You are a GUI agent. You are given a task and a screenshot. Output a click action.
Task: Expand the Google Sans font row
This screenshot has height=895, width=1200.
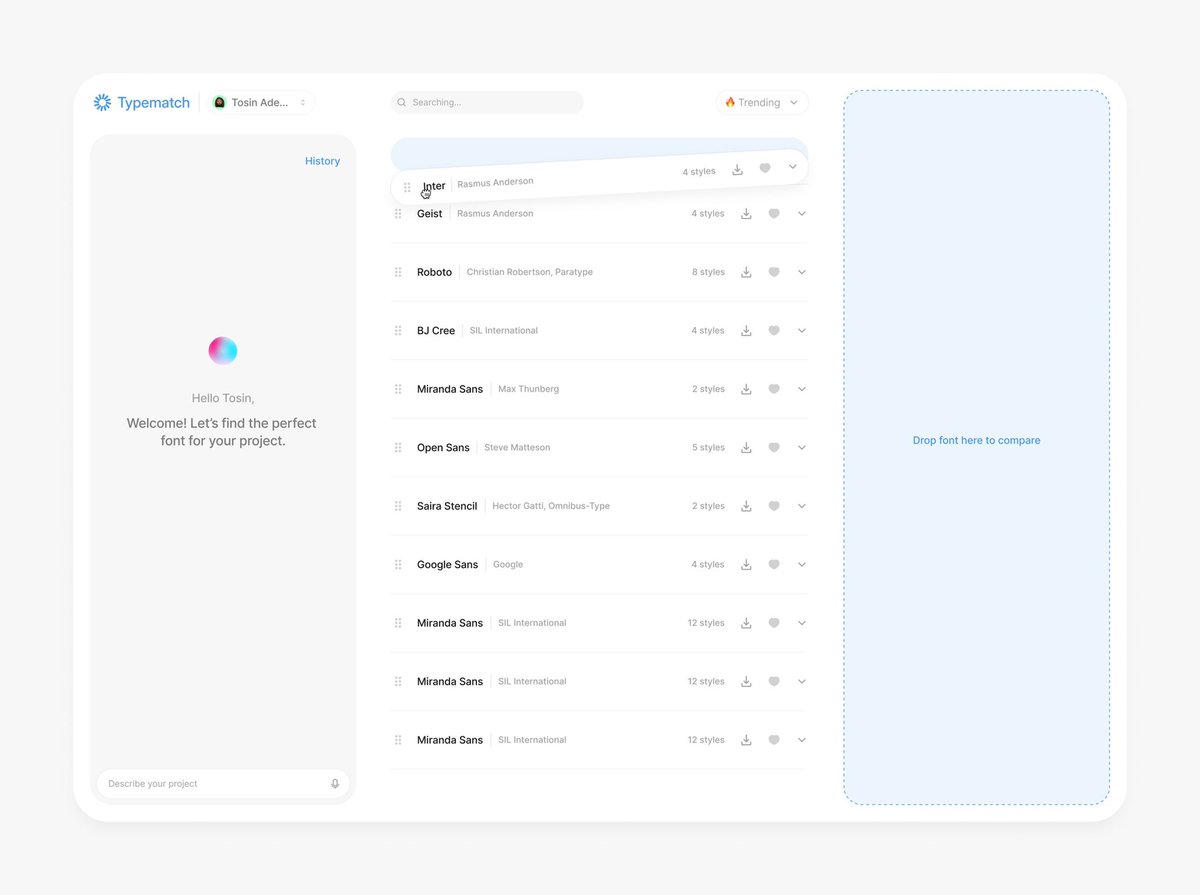[x=802, y=565]
